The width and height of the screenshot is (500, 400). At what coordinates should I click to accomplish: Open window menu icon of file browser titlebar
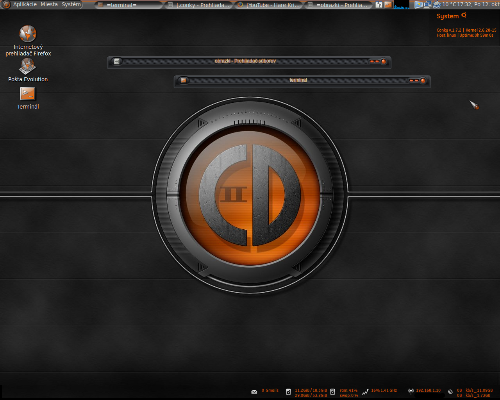tap(116, 61)
